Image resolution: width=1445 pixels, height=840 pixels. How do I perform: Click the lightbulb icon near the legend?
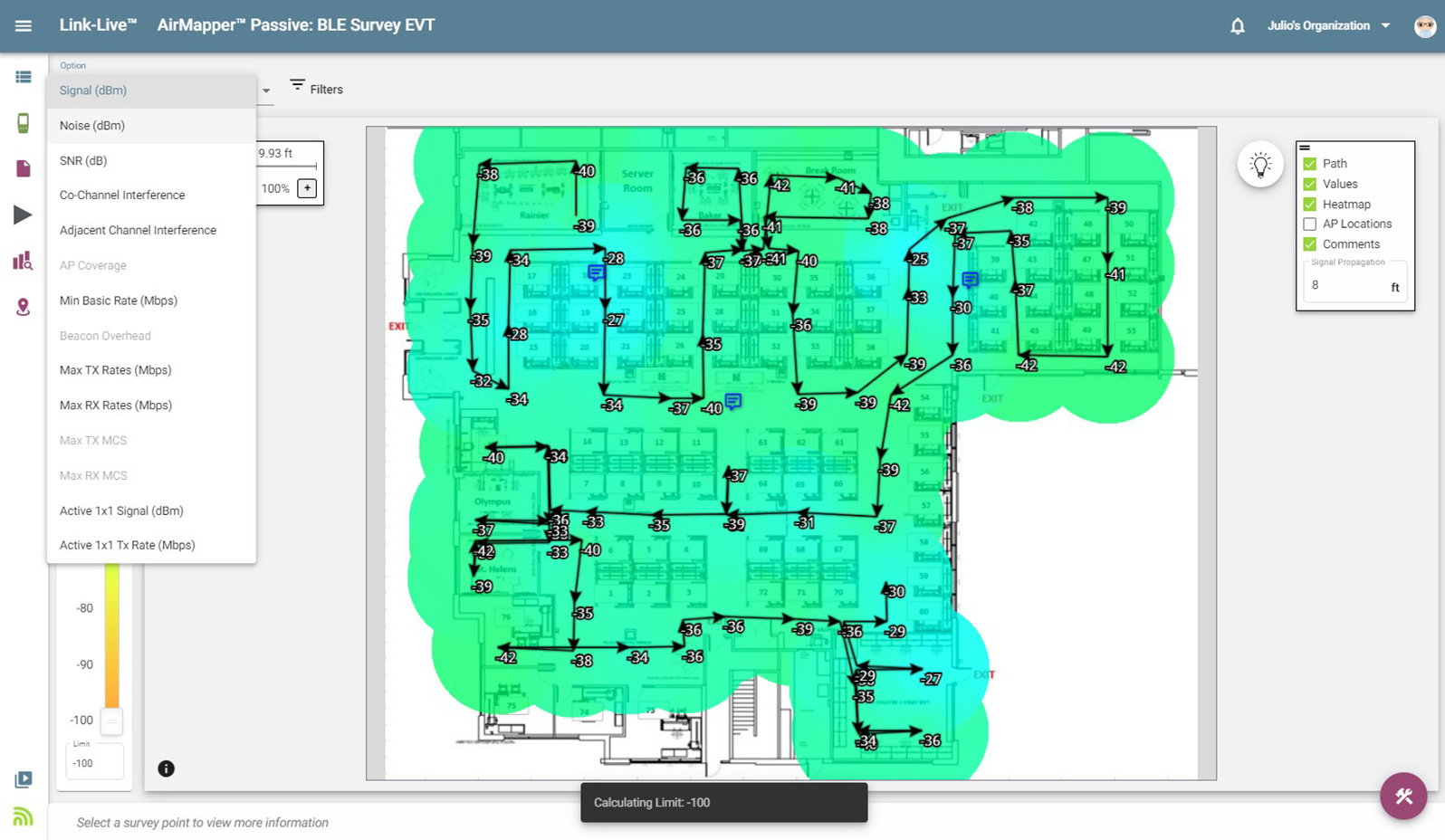click(1259, 165)
